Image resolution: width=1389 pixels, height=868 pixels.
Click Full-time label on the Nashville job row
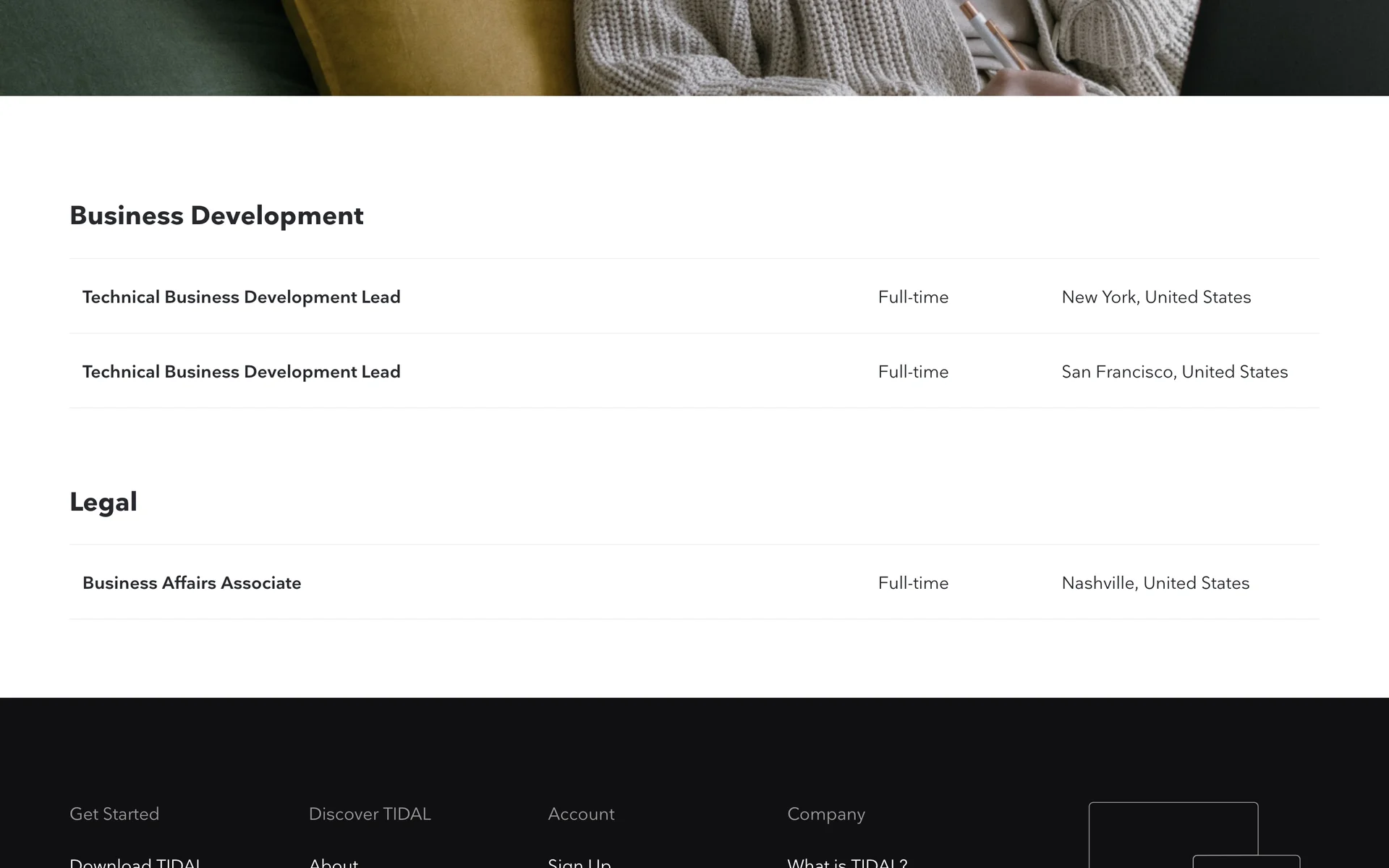[913, 583]
